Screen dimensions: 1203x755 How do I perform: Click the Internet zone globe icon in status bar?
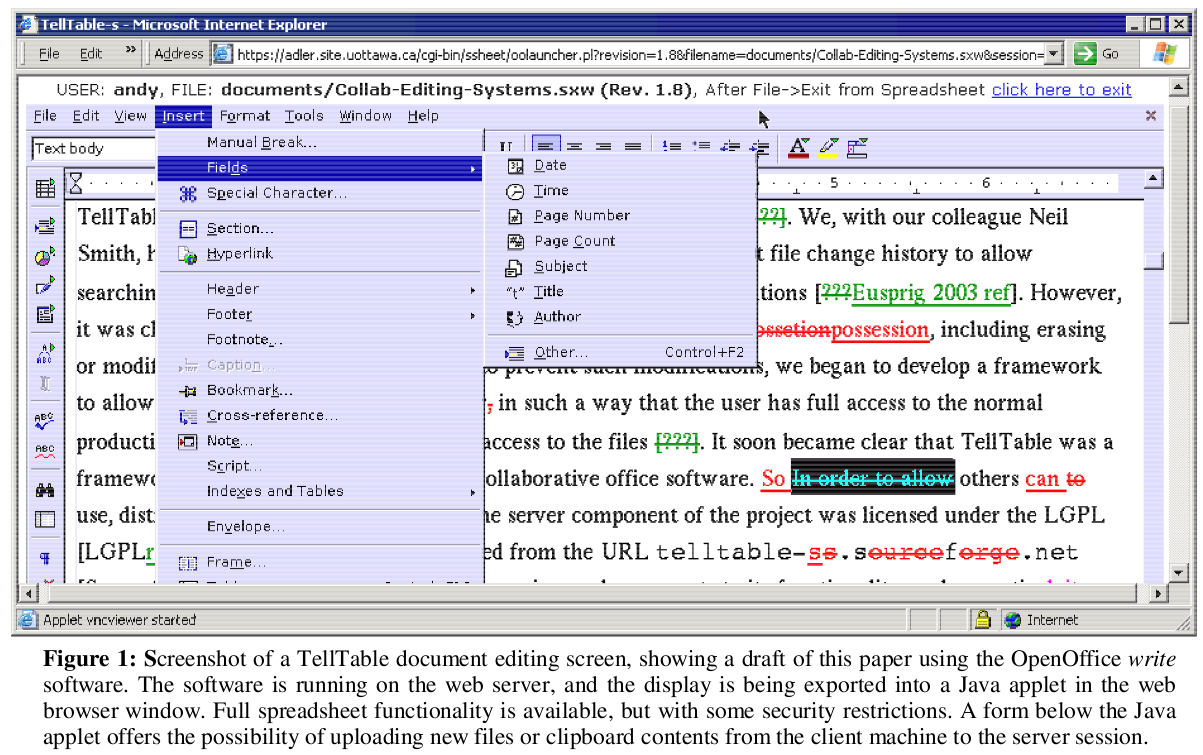point(1013,620)
